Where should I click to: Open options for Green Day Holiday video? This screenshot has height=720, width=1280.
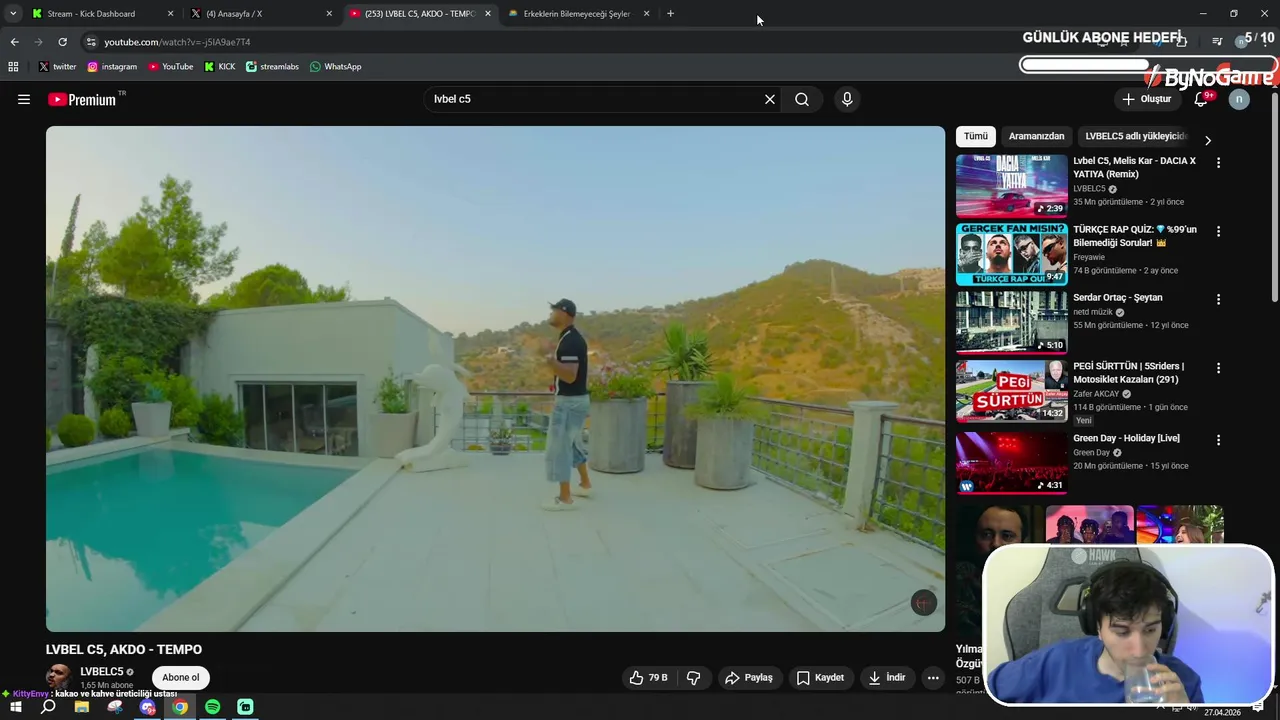coord(1218,440)
